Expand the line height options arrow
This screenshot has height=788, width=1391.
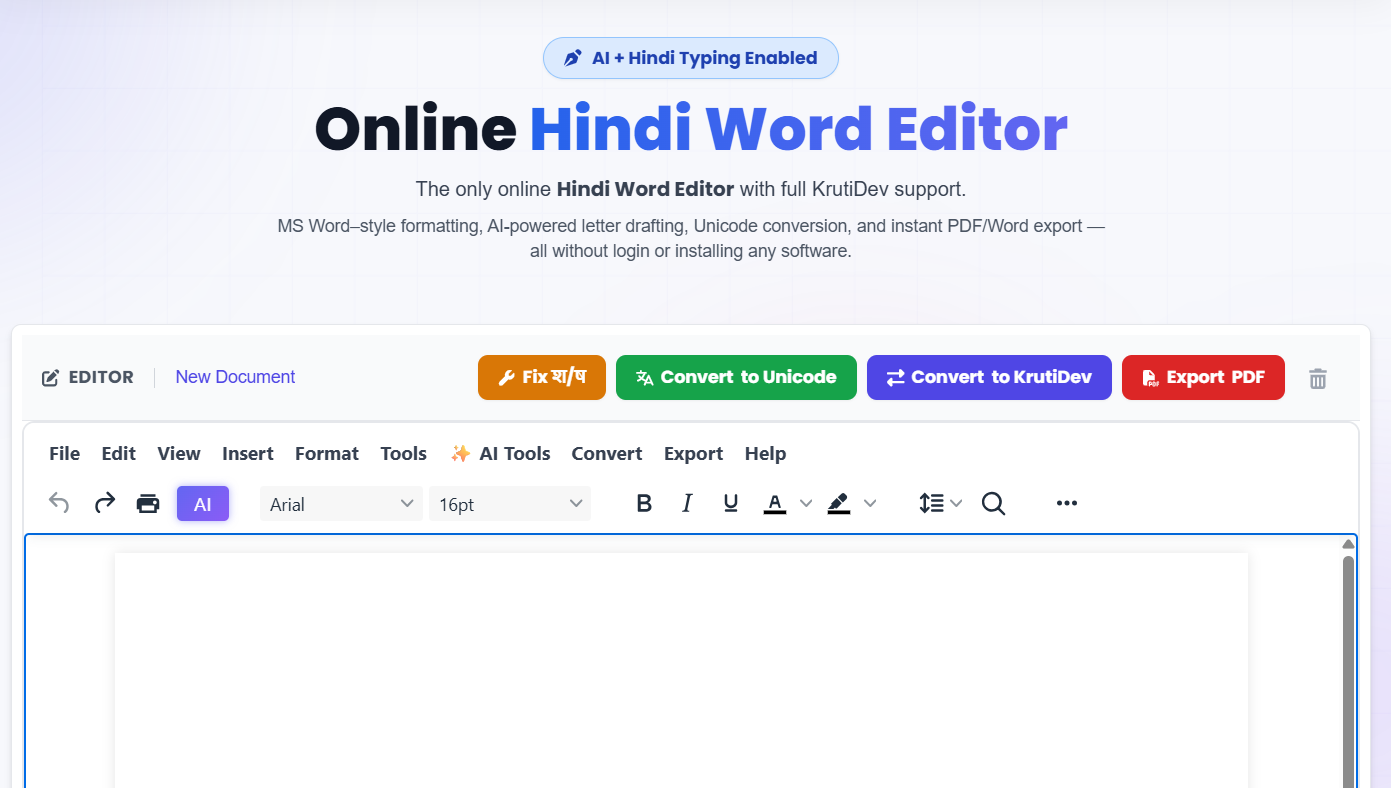[x=956, y=503]
